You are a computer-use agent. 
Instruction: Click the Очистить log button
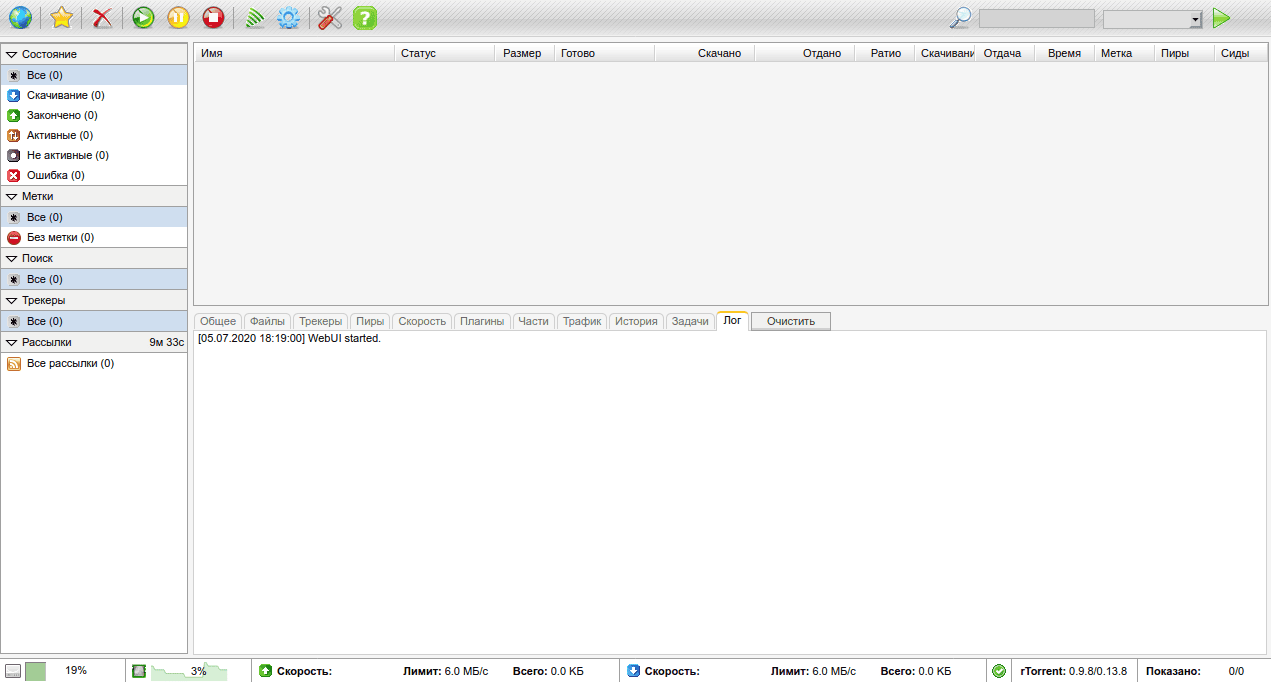[x=791, y=321]
